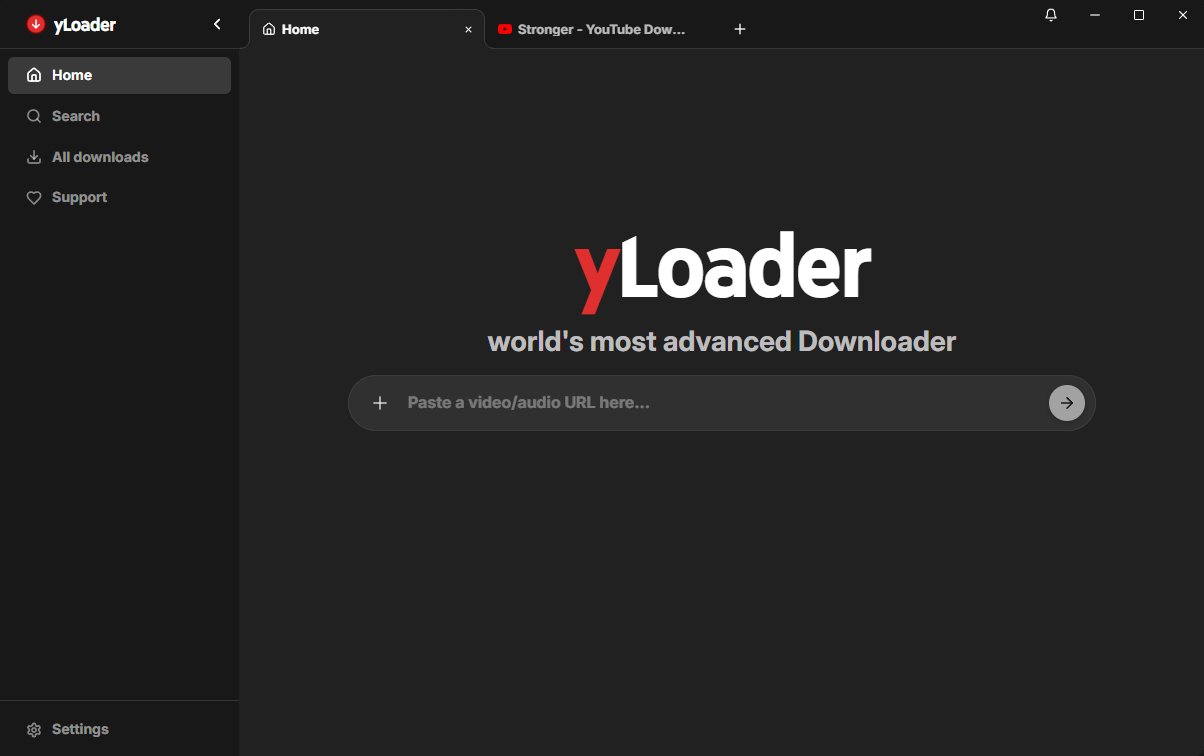Submit the URL with the arrow button
The image size is (1204, 756).
[1066, 403]
